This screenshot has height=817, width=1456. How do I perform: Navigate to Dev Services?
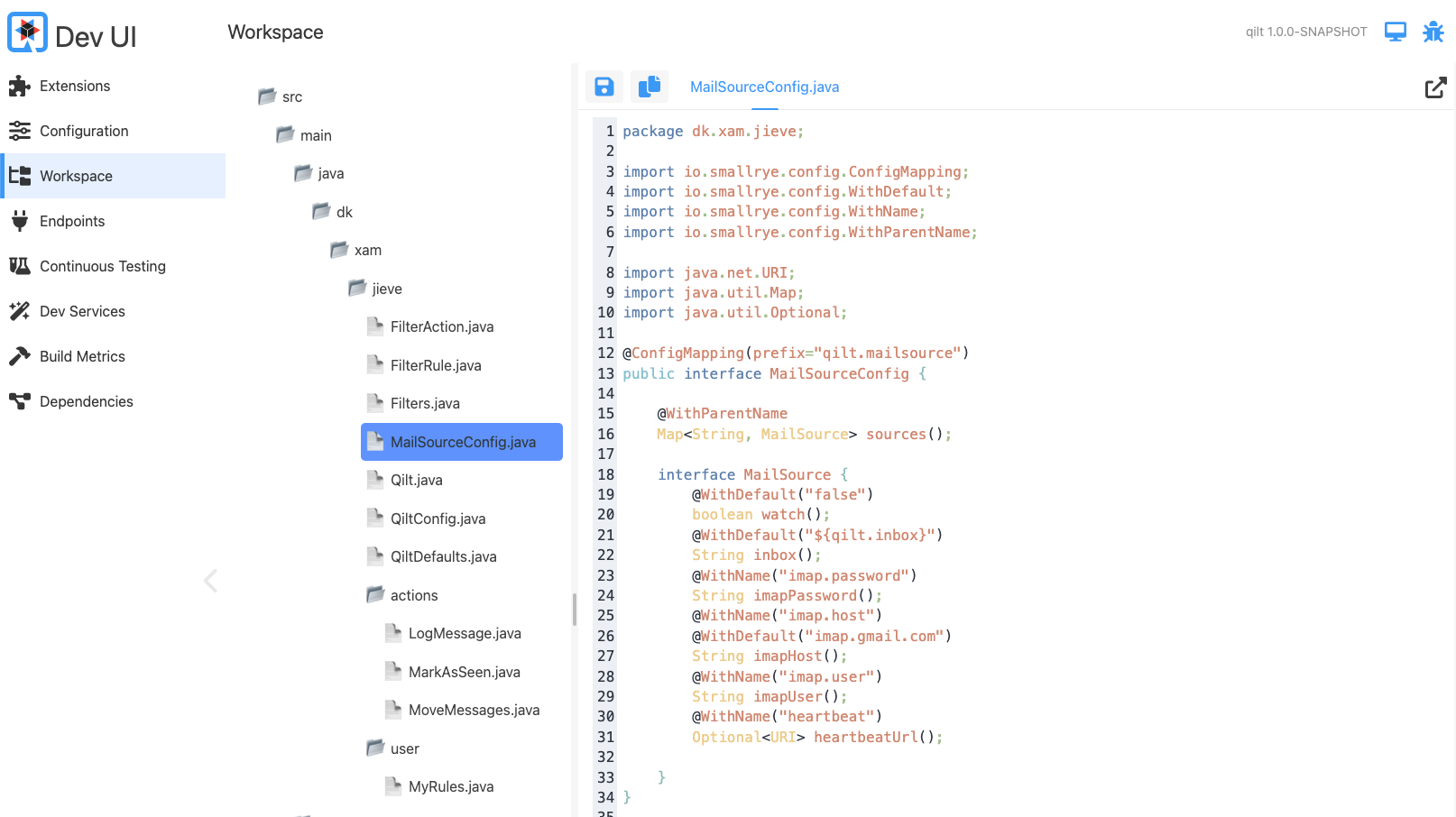coord(82,311)
